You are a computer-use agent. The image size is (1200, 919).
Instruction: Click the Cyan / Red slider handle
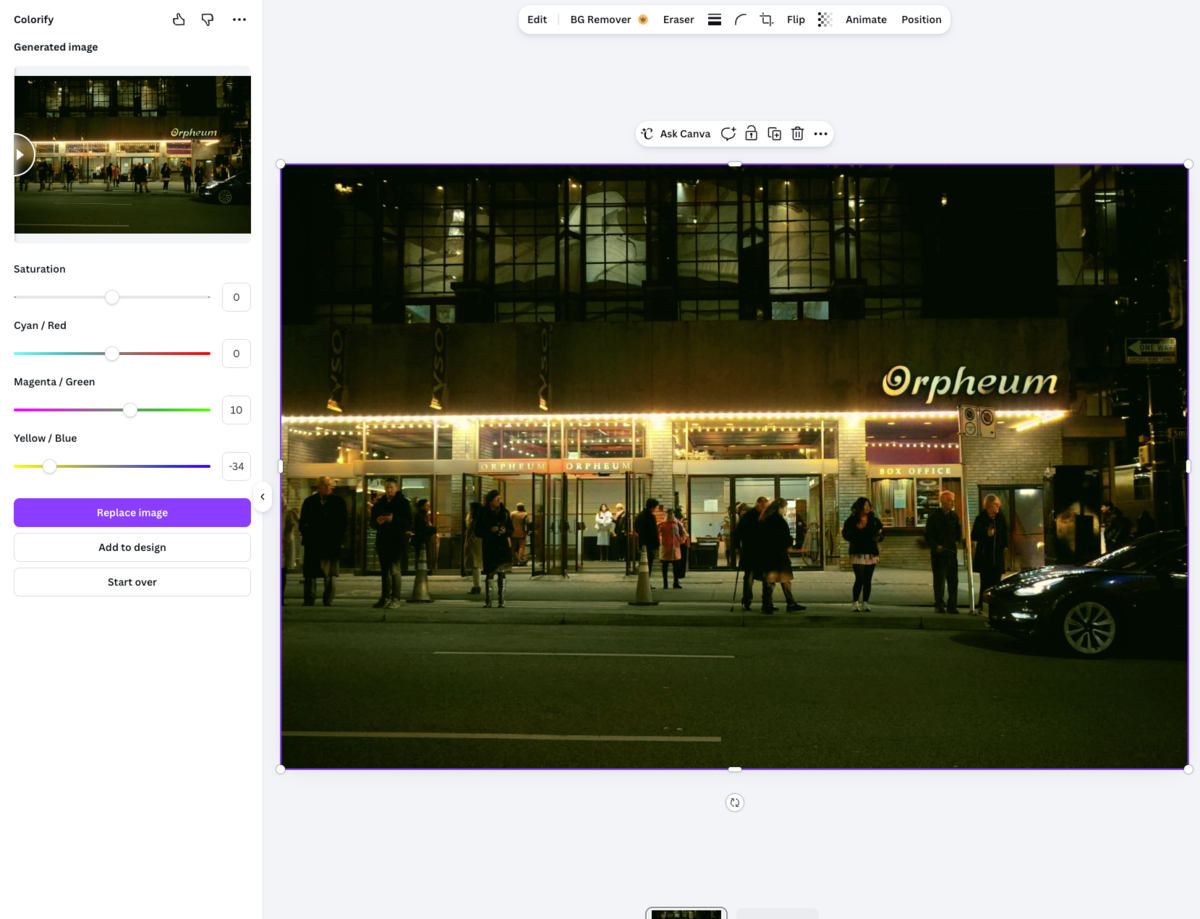[x=112, y=353]
